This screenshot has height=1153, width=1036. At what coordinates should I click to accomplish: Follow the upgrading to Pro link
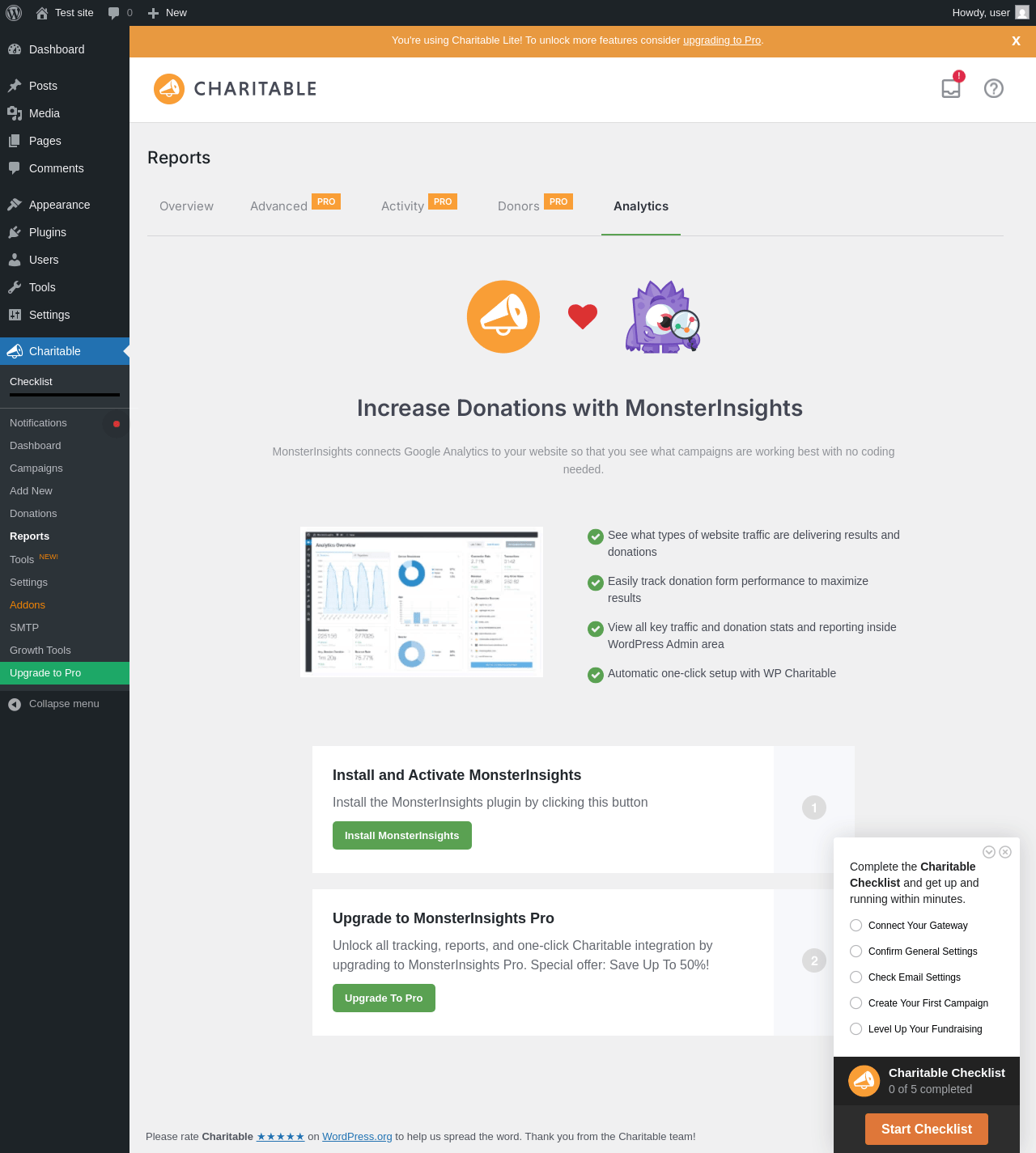[x=722, y=40]
